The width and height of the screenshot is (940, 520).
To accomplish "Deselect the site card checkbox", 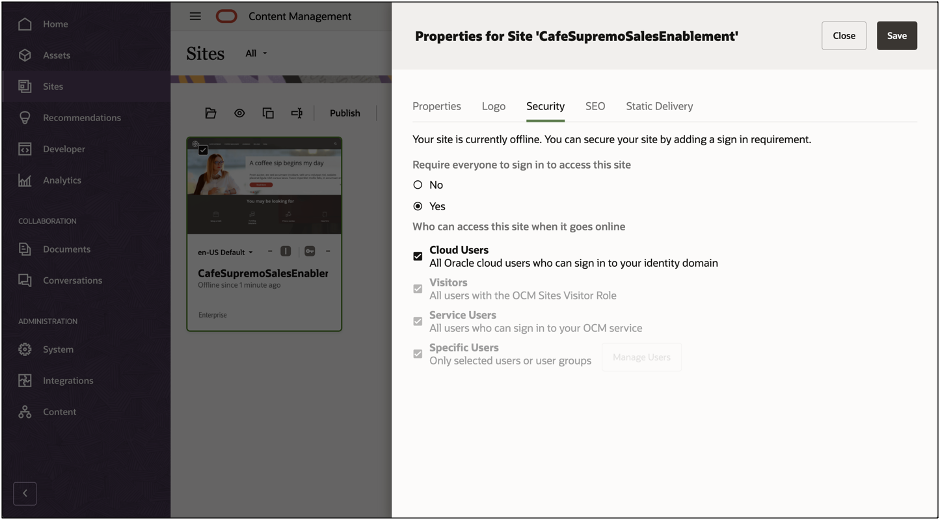I will 203,150.
